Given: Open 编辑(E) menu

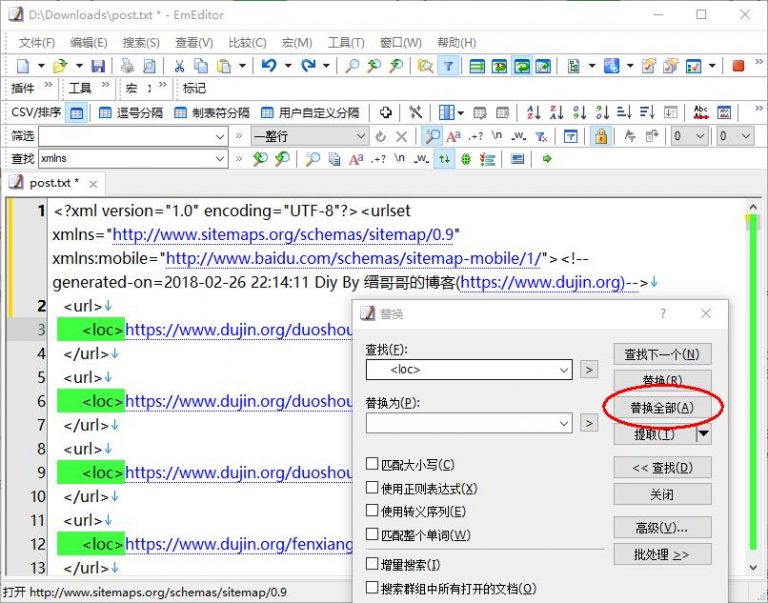Looking at the screenshot, I should 89,43.
